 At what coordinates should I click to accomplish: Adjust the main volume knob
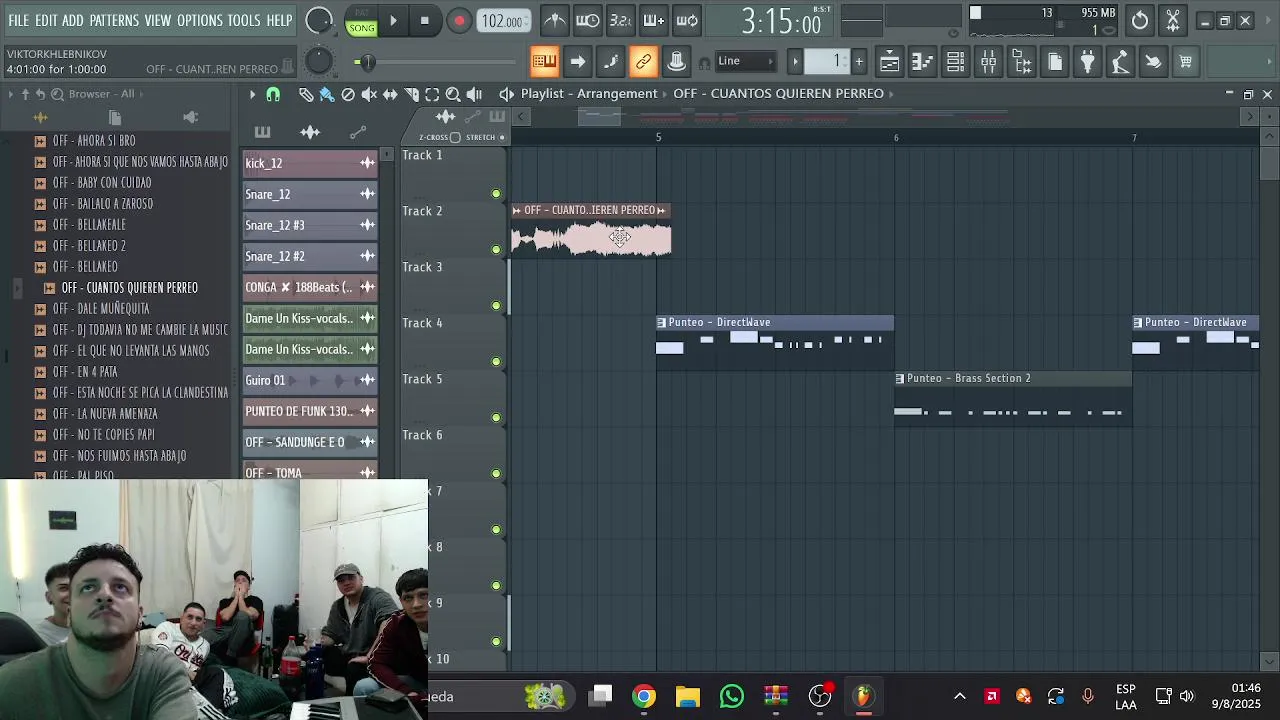pyautogui.click(x=319, y=20)
